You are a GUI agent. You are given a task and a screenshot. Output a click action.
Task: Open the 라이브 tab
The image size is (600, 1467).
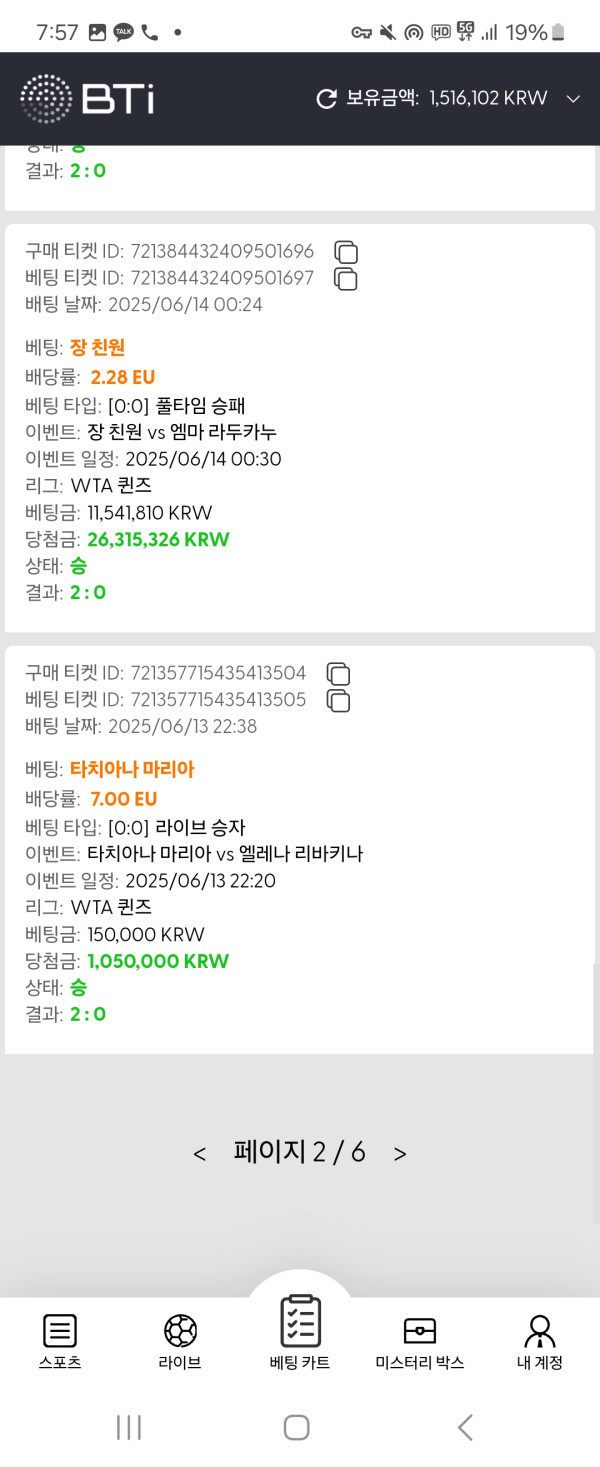pyautogui.click(x=180, y=1342)
